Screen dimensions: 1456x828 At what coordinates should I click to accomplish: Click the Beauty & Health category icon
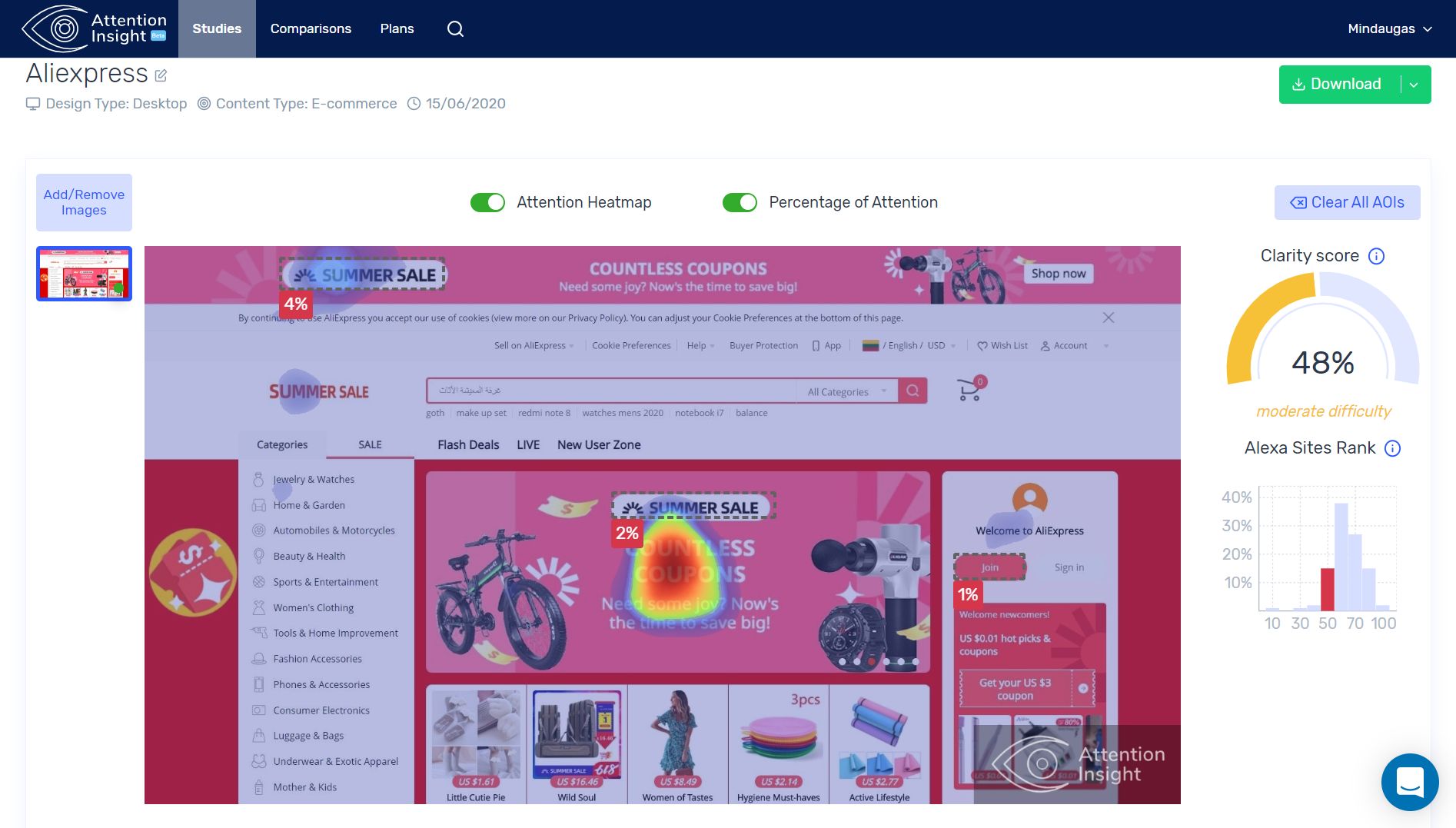258,556
